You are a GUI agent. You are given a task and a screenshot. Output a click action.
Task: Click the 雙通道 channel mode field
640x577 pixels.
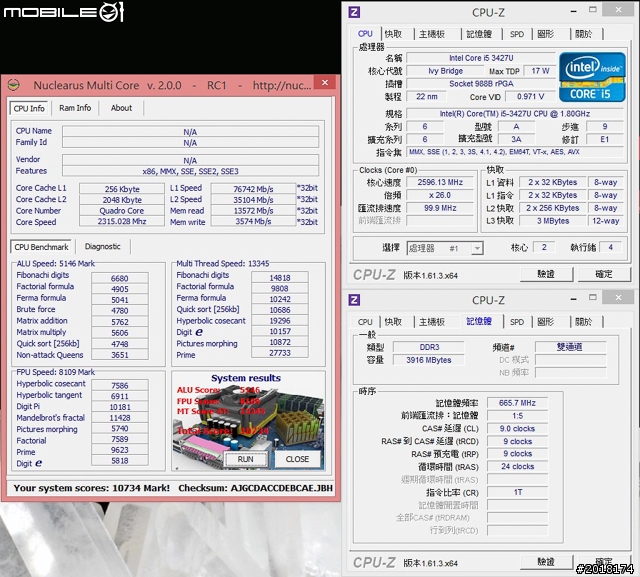tap(570, 347)
